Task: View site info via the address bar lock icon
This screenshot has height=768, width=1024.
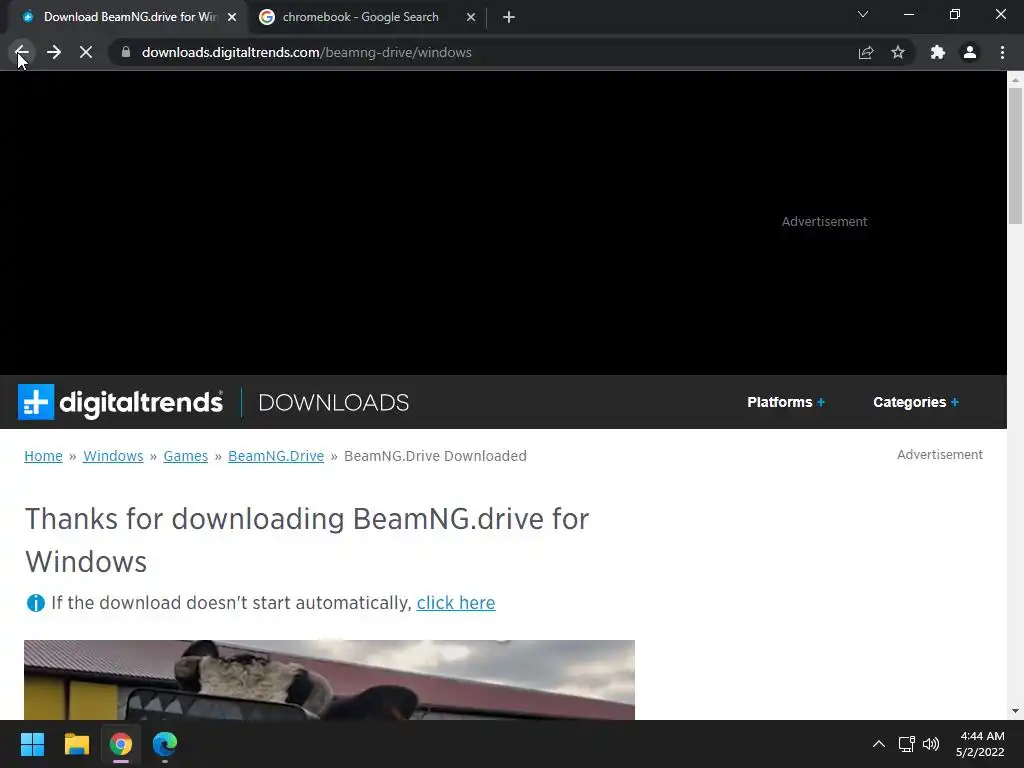Action: pyautogui.click(x=126, y=52)
